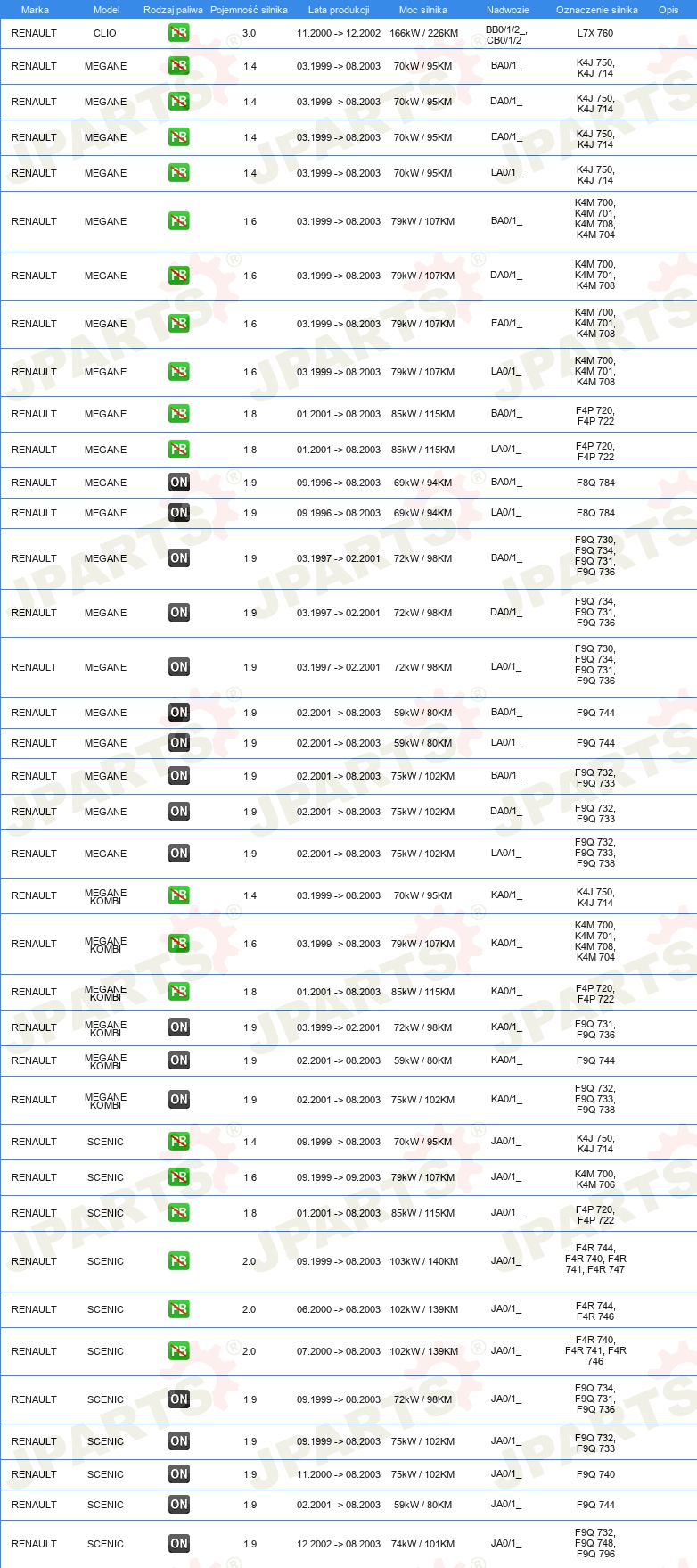This screenshot has height=1568, width=697.
Task: Click ON diesel icon for MEGANE 69kW LA0/1_ row
Action: click(x=179, y=513)
